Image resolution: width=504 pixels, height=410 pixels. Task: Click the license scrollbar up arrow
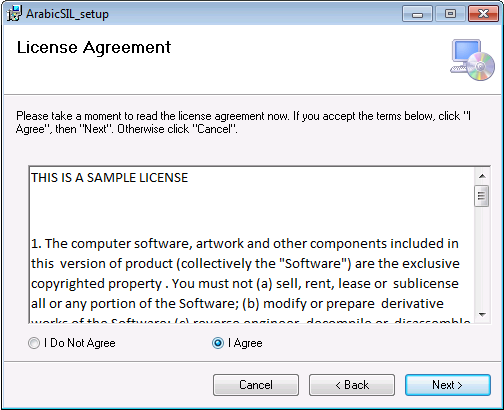point(482,176)
